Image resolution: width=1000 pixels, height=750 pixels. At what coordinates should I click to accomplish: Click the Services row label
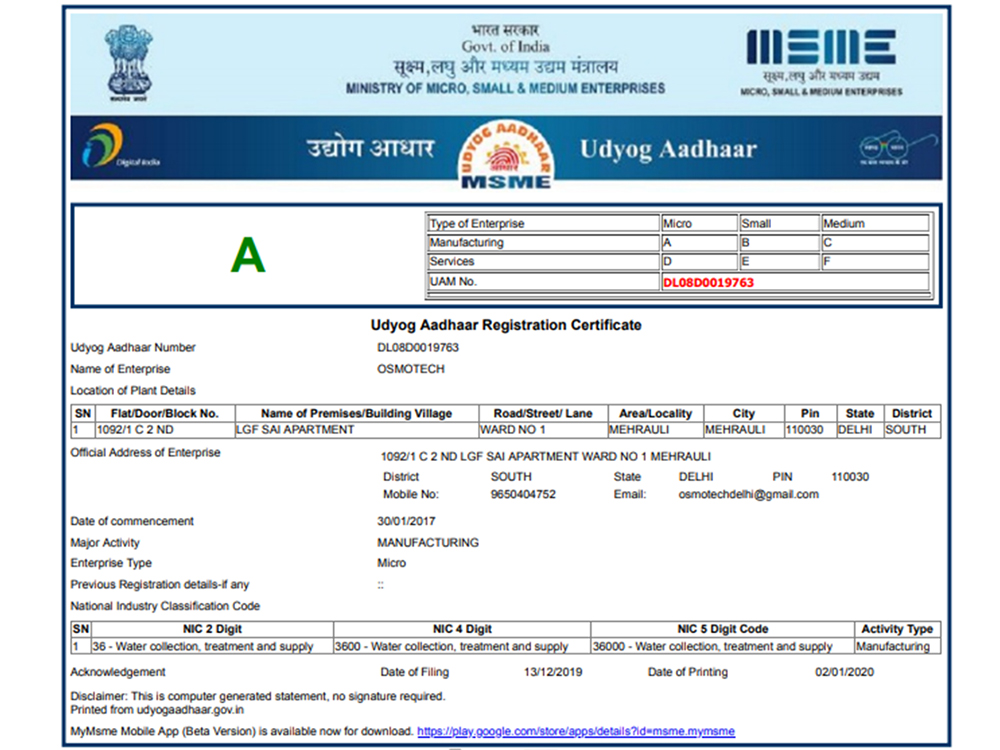[543, 261]
